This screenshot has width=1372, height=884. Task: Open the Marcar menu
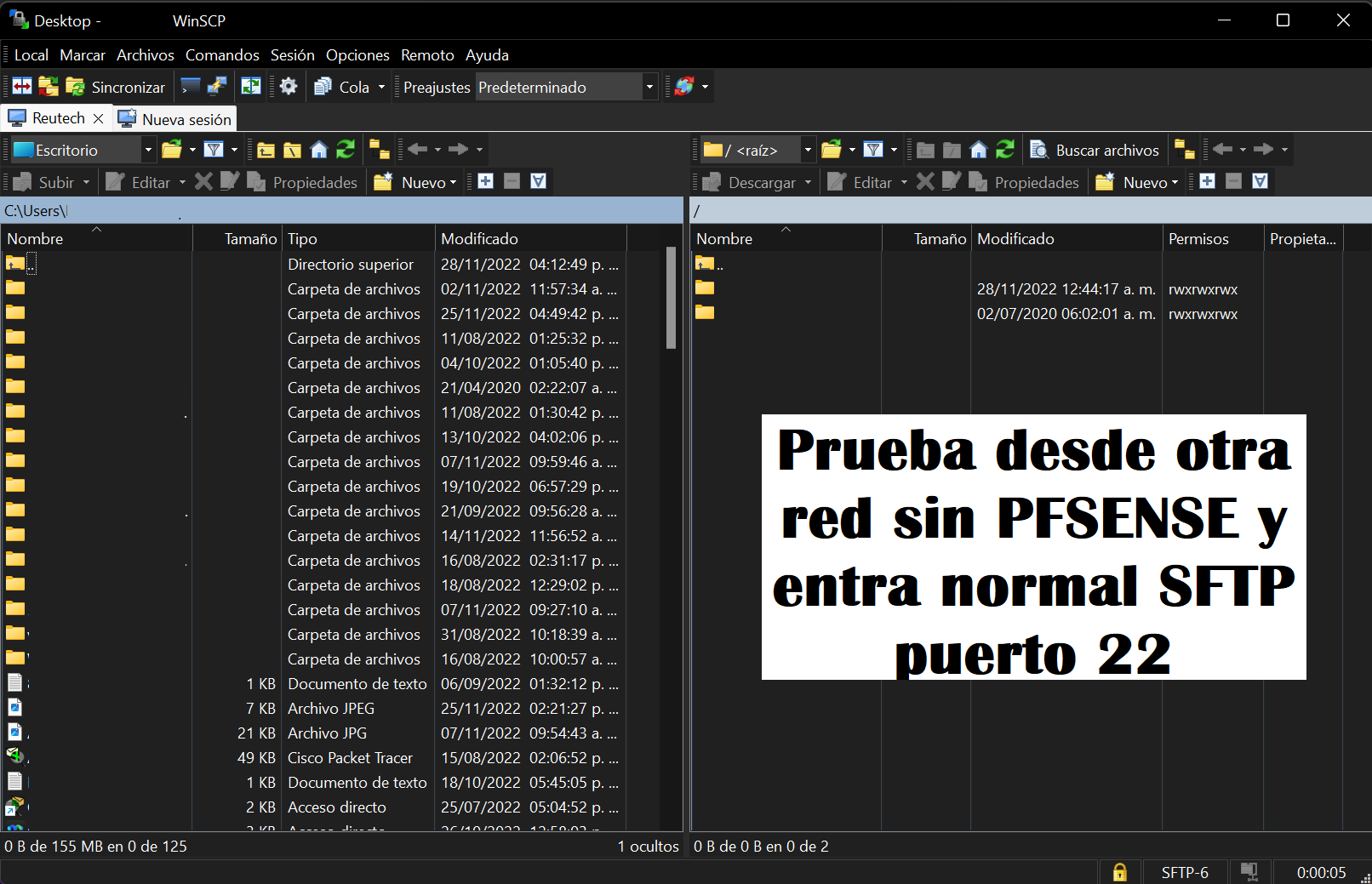pos(83,55)
